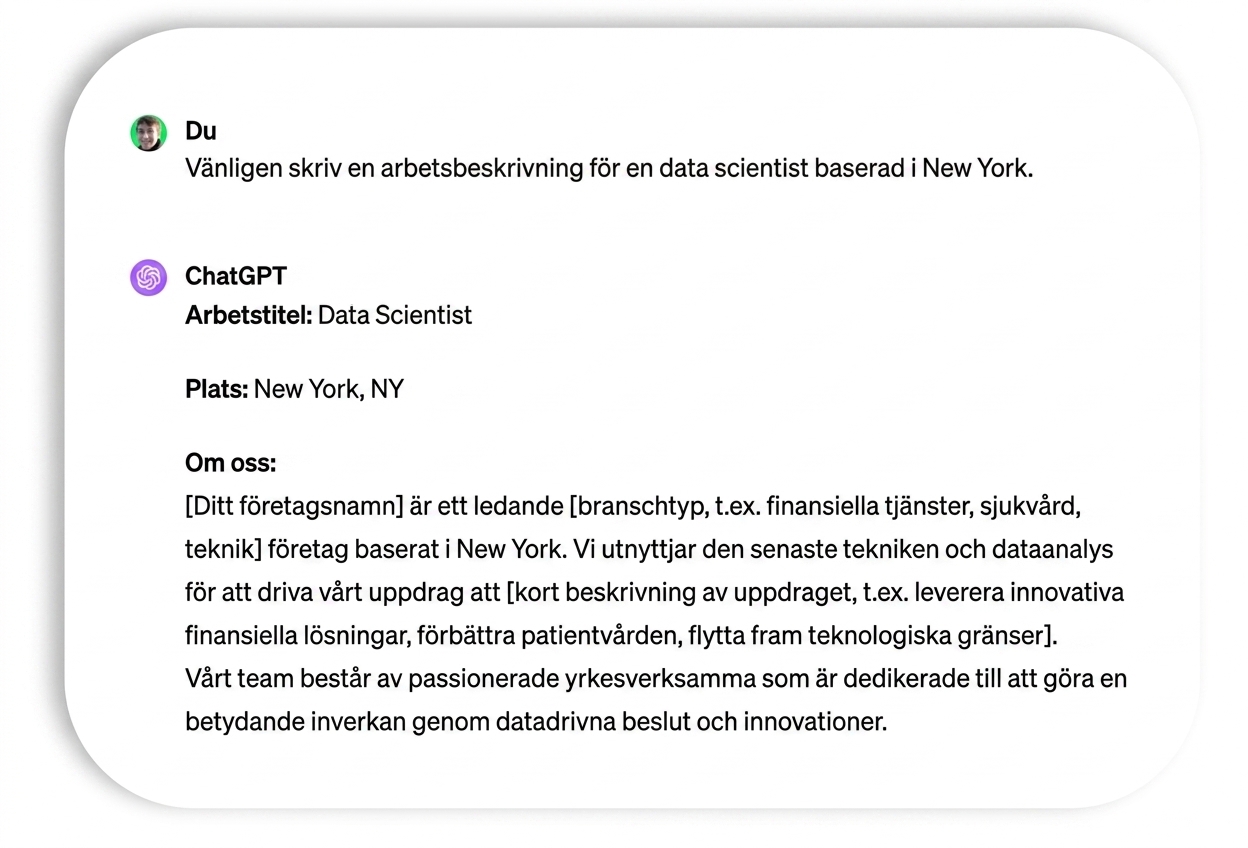Select the "Du" sender name
1248x848 pixels.
point(201,131)
